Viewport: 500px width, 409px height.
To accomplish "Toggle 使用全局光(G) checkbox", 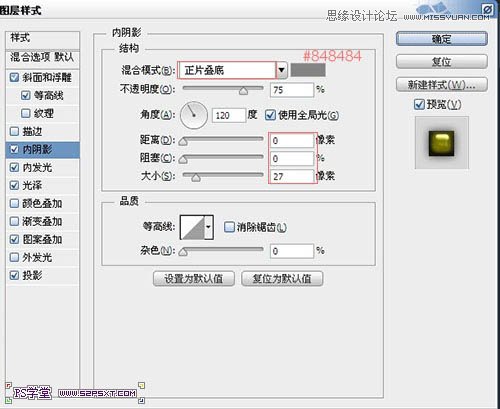I will [x=270, y=115].
